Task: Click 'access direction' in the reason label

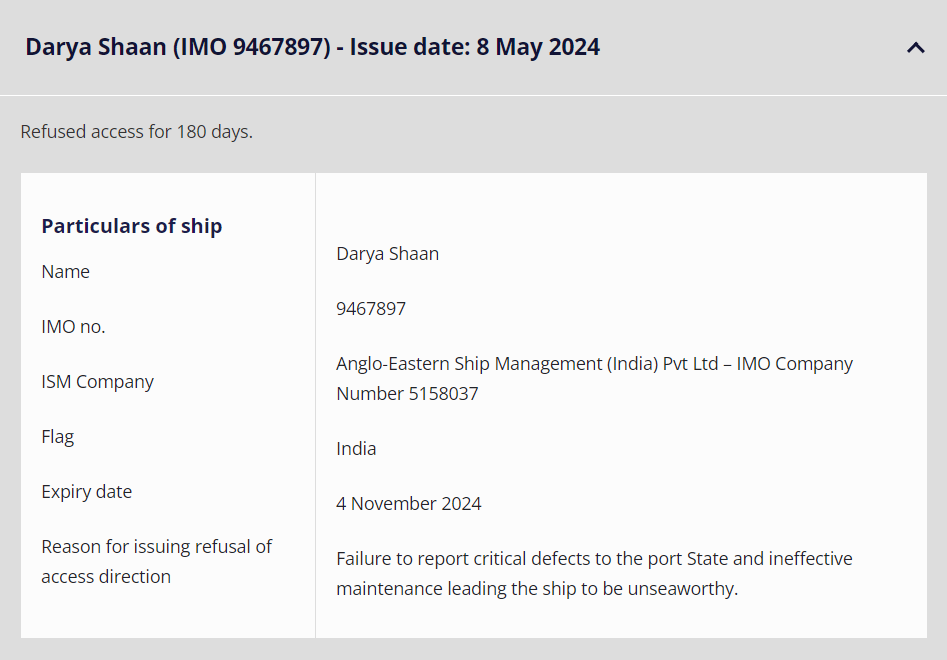Action: pyautogui.click(x=106, y=577)
